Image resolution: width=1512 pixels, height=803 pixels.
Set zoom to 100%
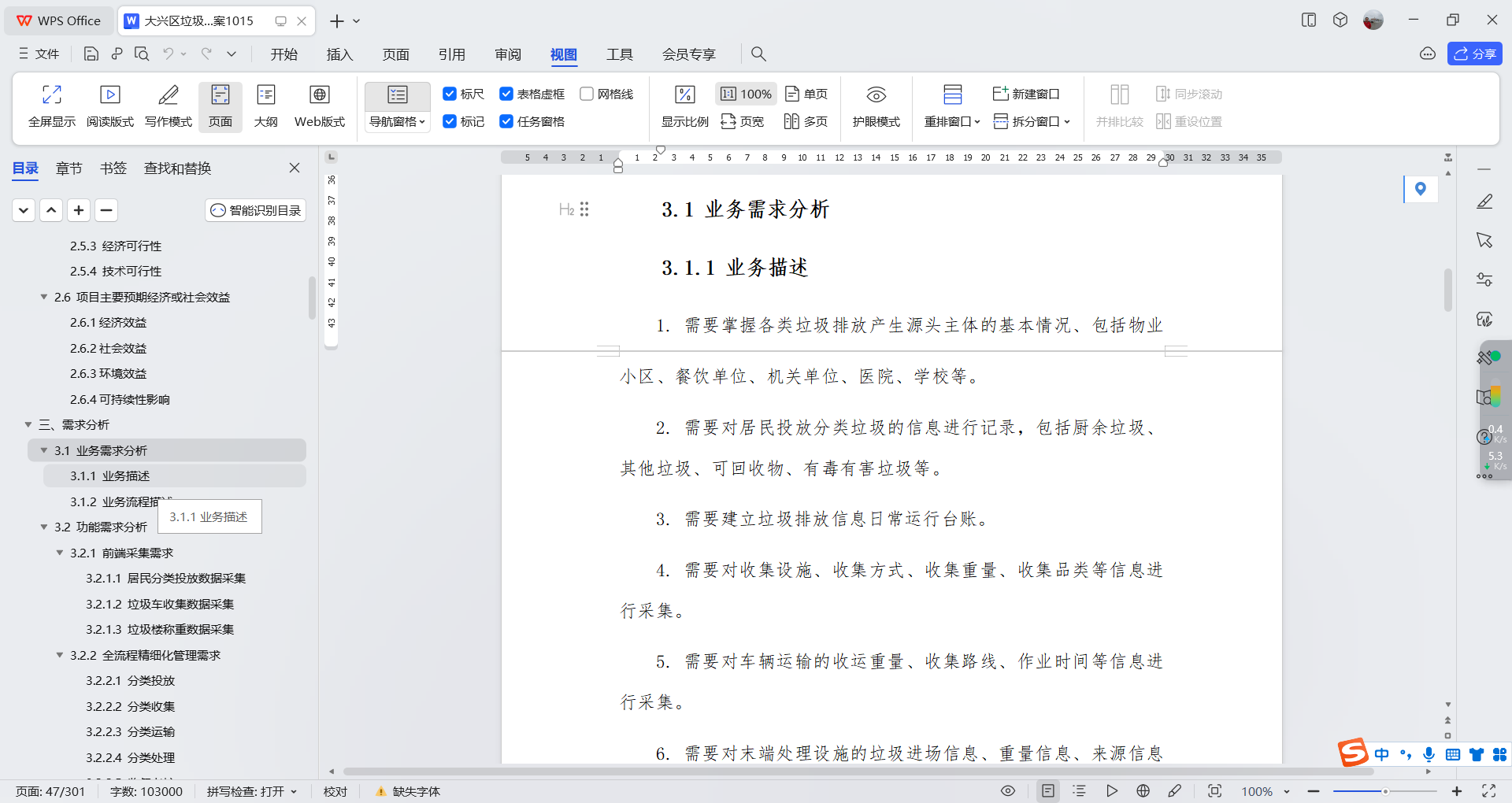[747, 94]
